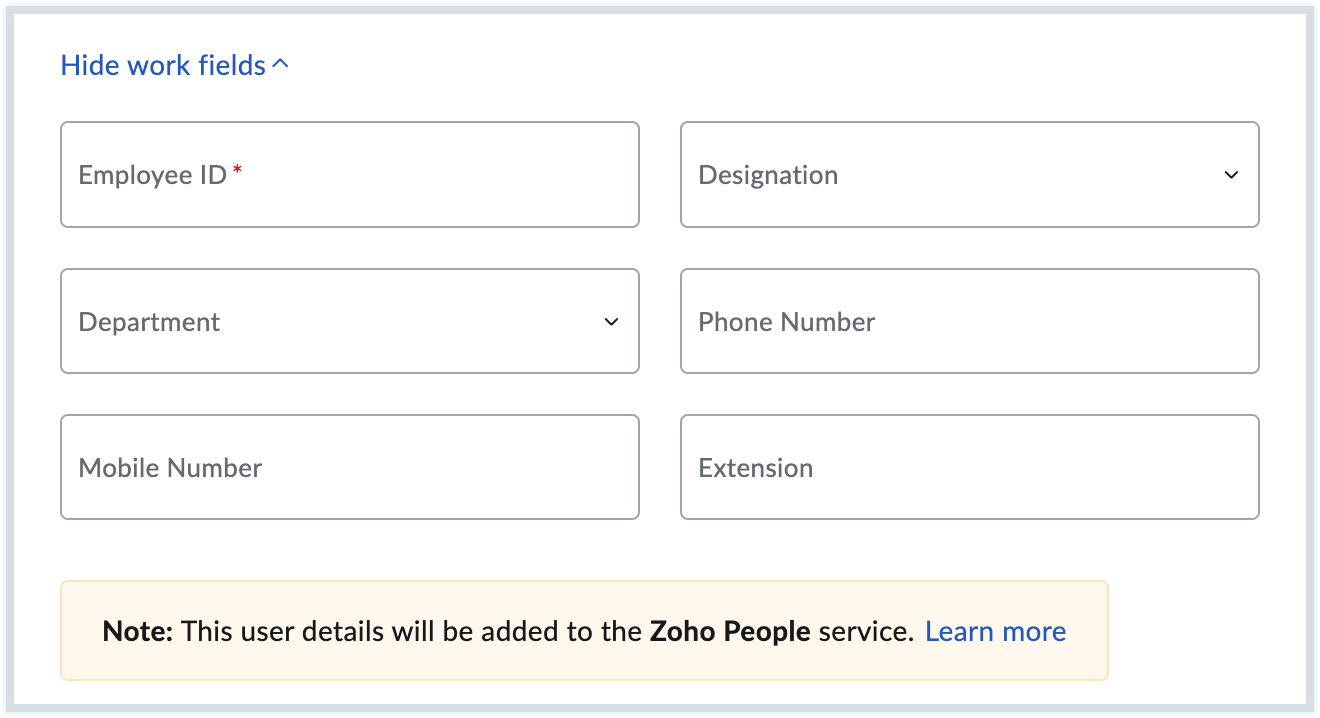Screen dimensions: 1320x718
Task: Open the Learn more link
Action: [x=995, y=632]
